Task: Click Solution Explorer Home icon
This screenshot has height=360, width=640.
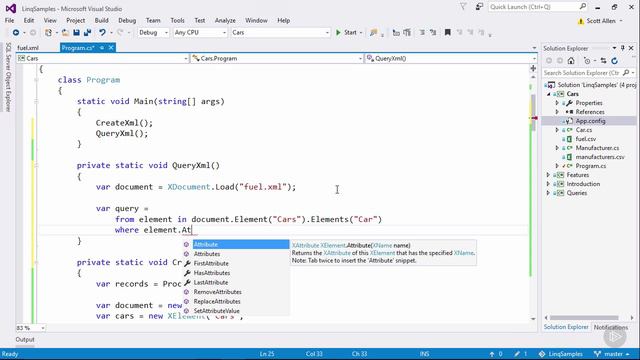Action: pos(571,61)
